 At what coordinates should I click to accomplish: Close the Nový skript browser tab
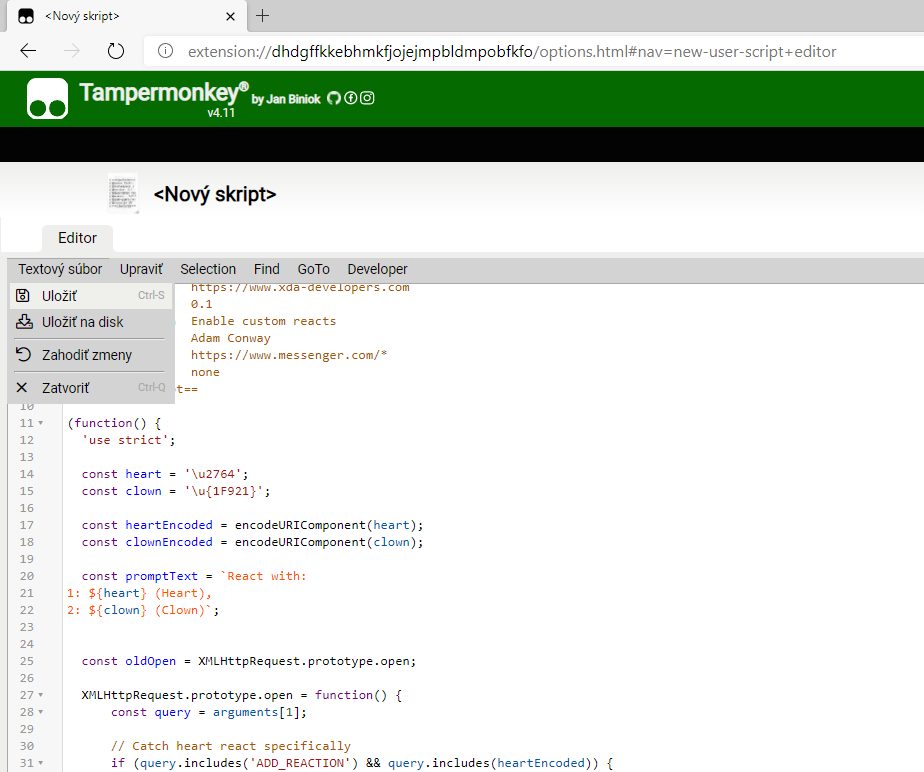[230, 17]
